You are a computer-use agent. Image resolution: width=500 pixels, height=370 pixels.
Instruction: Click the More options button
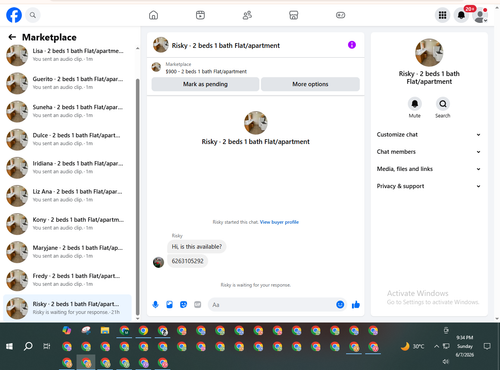point(310,84)
